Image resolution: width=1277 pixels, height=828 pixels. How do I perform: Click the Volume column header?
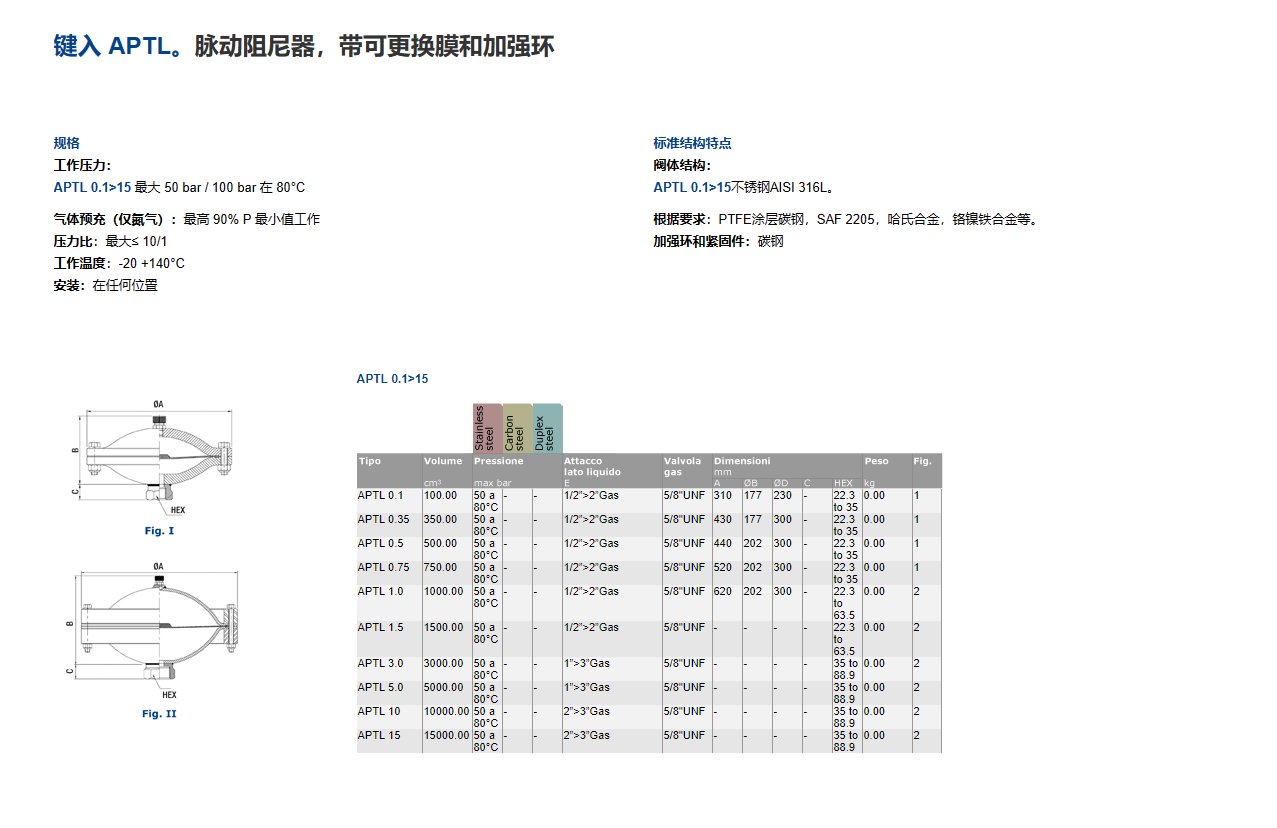443,462
